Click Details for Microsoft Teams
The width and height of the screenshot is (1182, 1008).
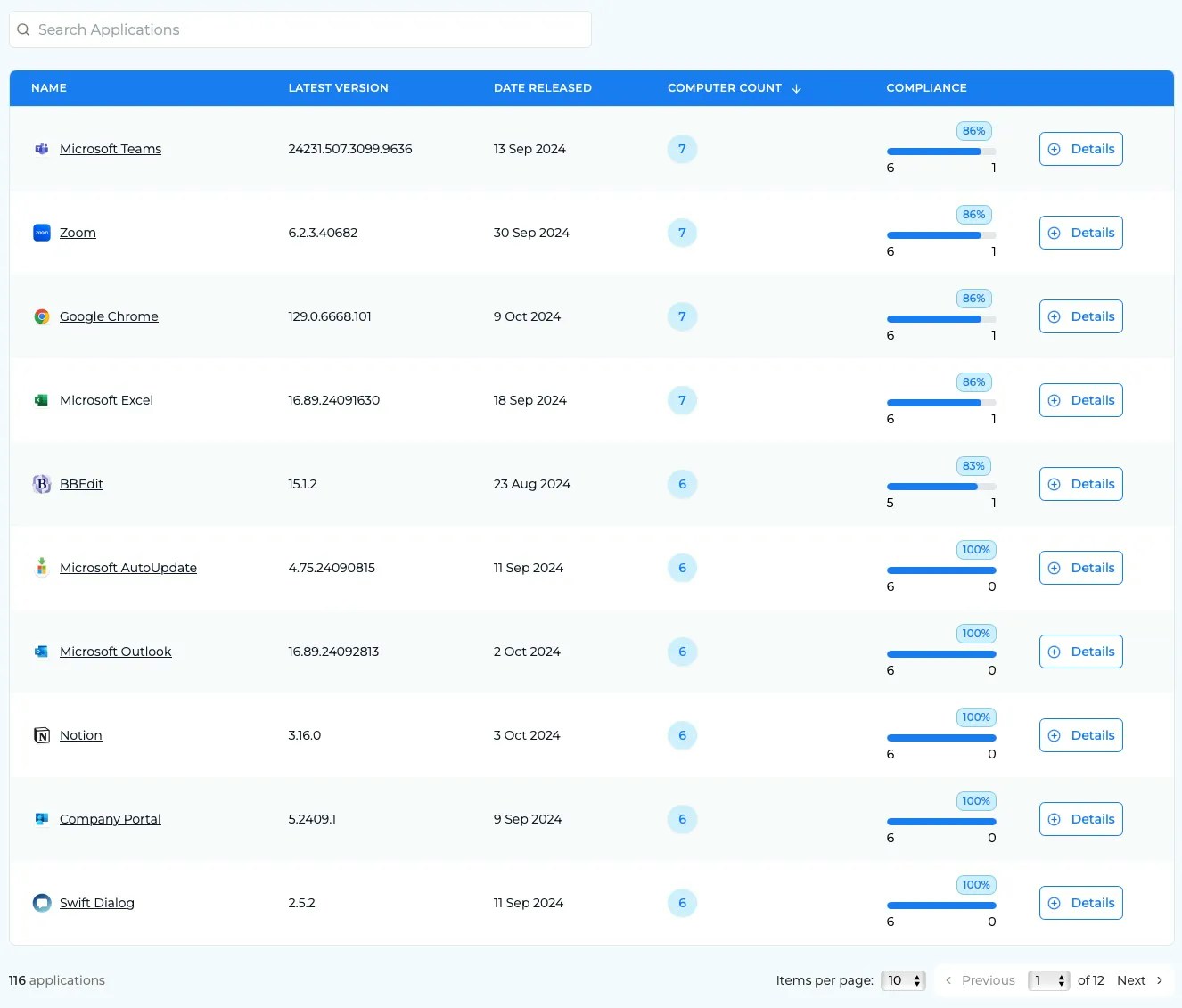[x=1080, y=149]
